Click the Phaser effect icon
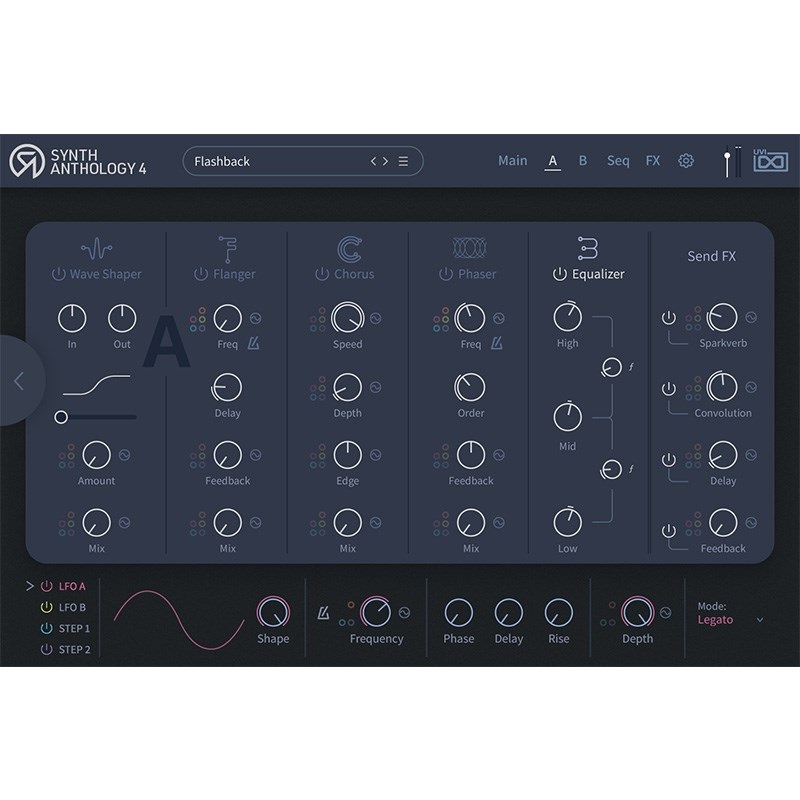800x800 pixels. (470, 248)
